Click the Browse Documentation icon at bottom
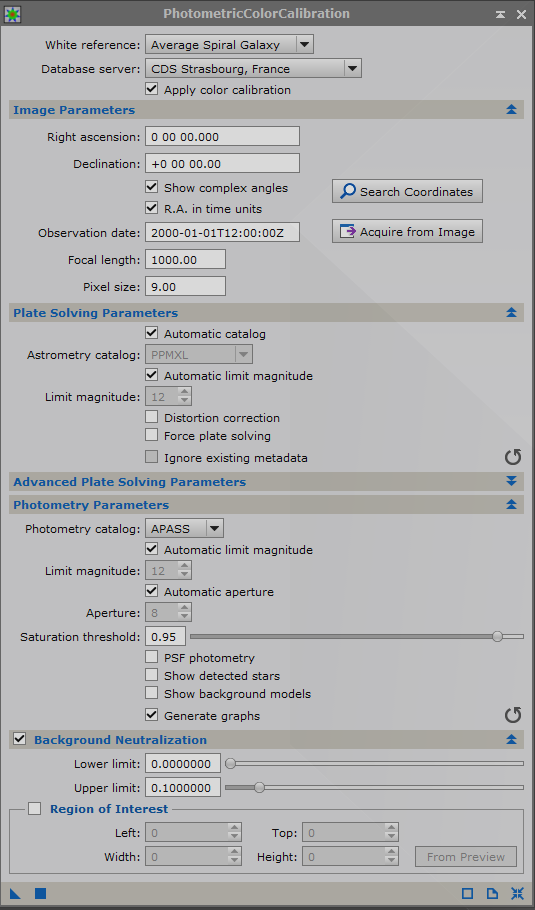Viewport: 535px width, 910px height. [492, 893]
